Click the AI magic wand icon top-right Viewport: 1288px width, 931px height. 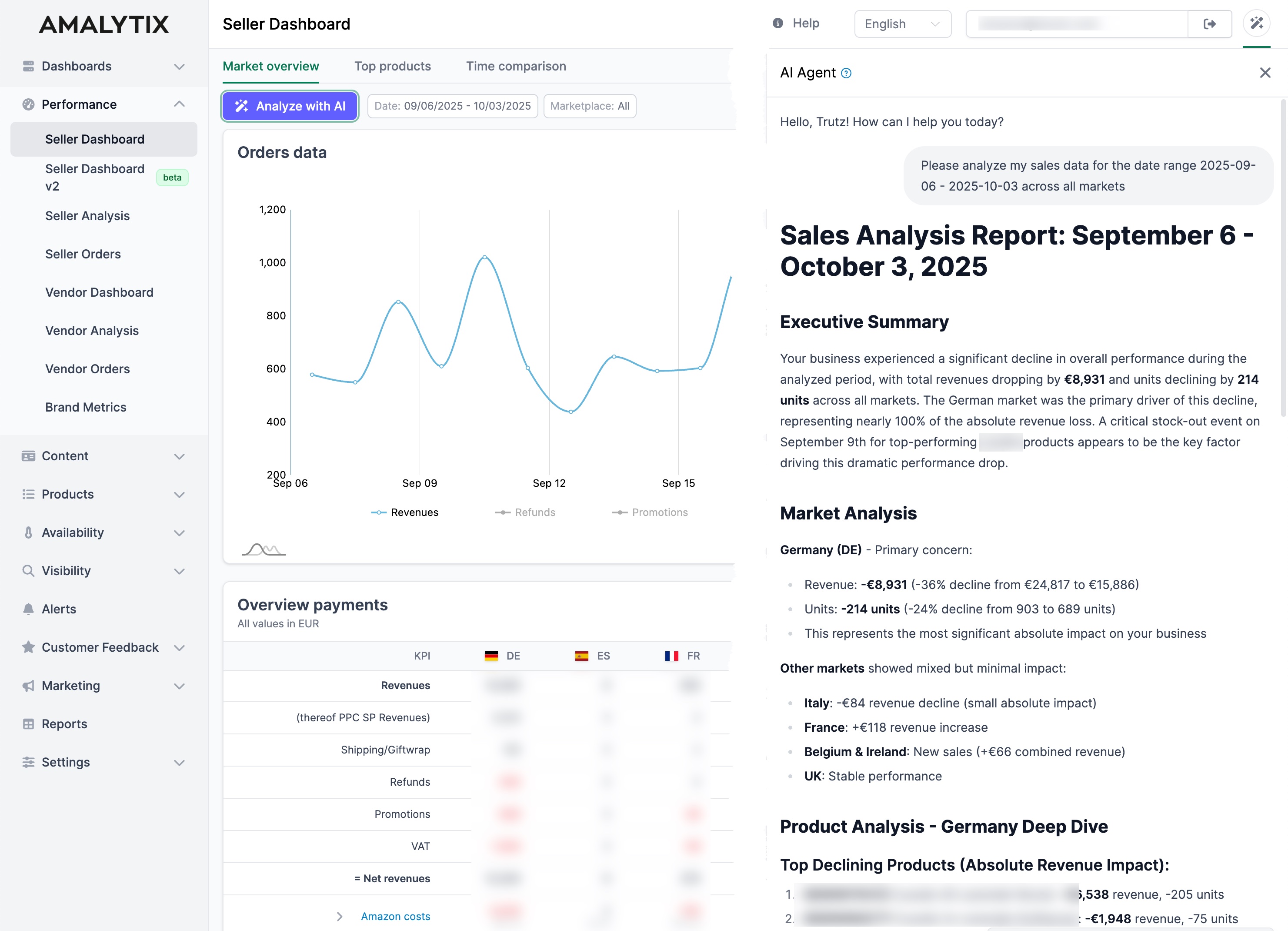tap(1256, 23)
